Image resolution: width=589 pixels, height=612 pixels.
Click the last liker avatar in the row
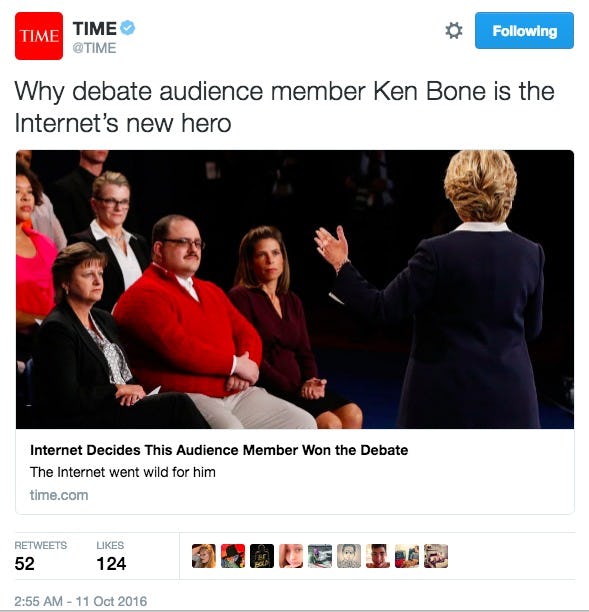tap(436, 556)
